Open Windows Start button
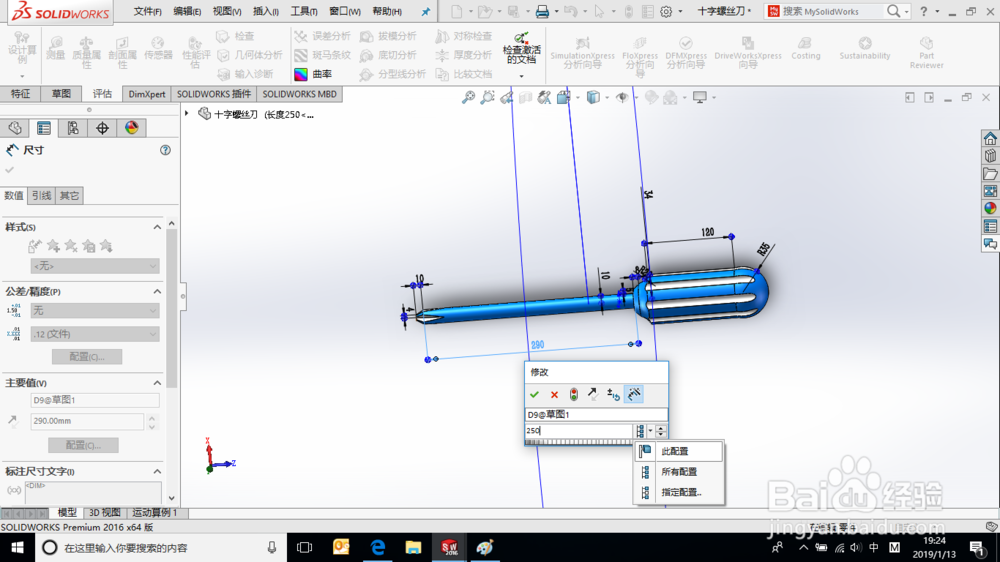This screenshot has width=1000, height=562. coord(17,547)
